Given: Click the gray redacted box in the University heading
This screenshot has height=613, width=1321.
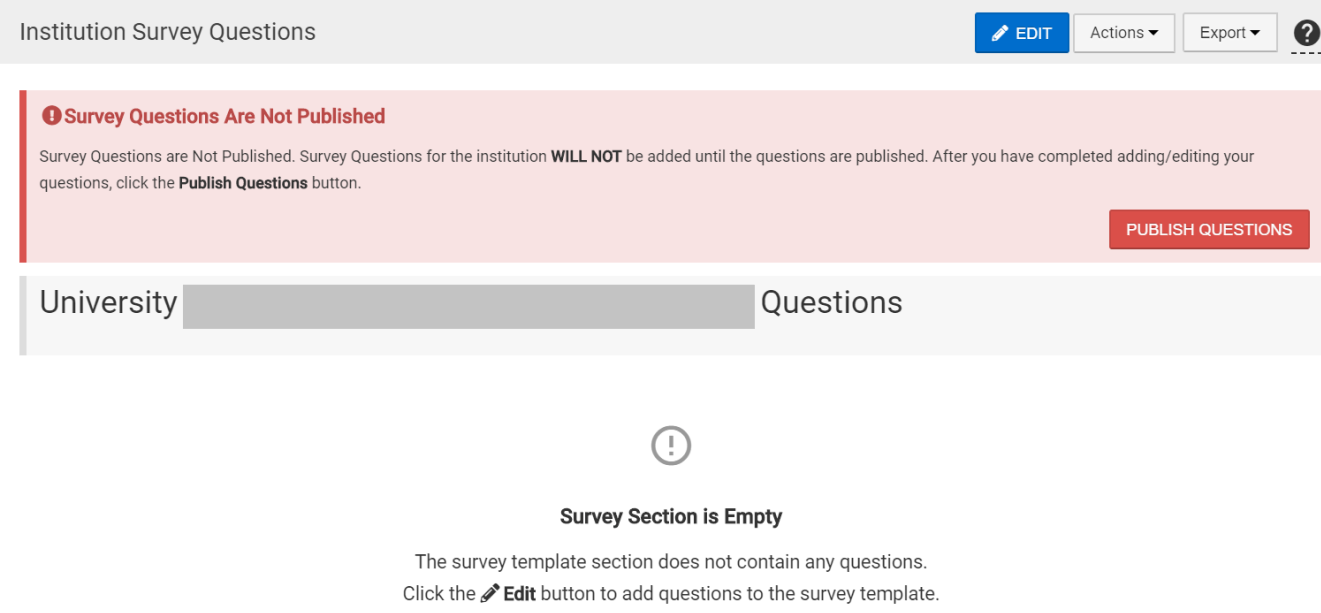Looking at the screenshot, I should coord(469,306).
